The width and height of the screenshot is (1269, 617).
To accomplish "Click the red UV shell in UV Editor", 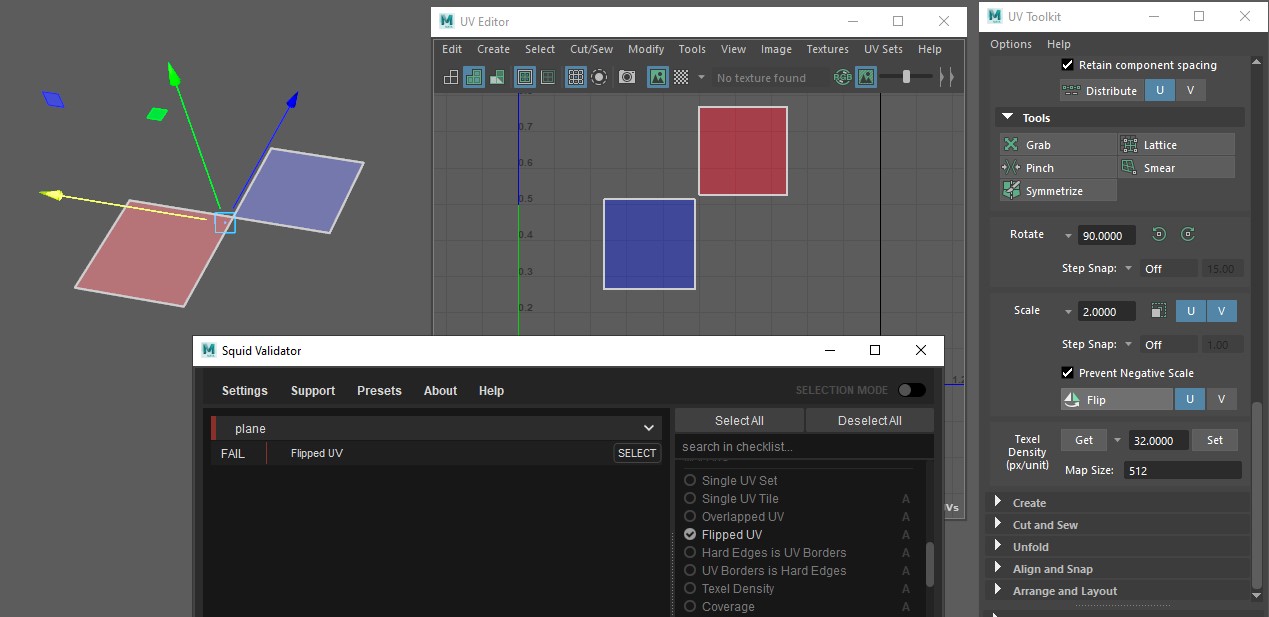I will pyautogui.click(x=743, y=151).
